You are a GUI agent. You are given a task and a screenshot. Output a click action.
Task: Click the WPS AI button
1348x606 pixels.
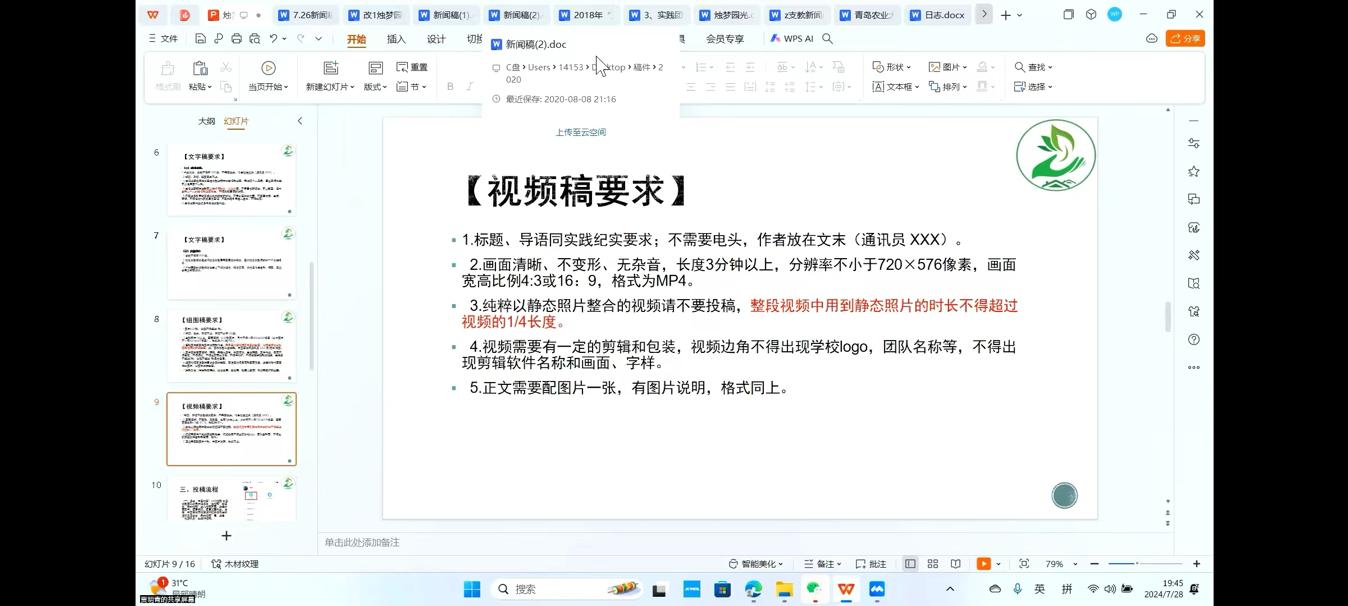click(792, 39)
